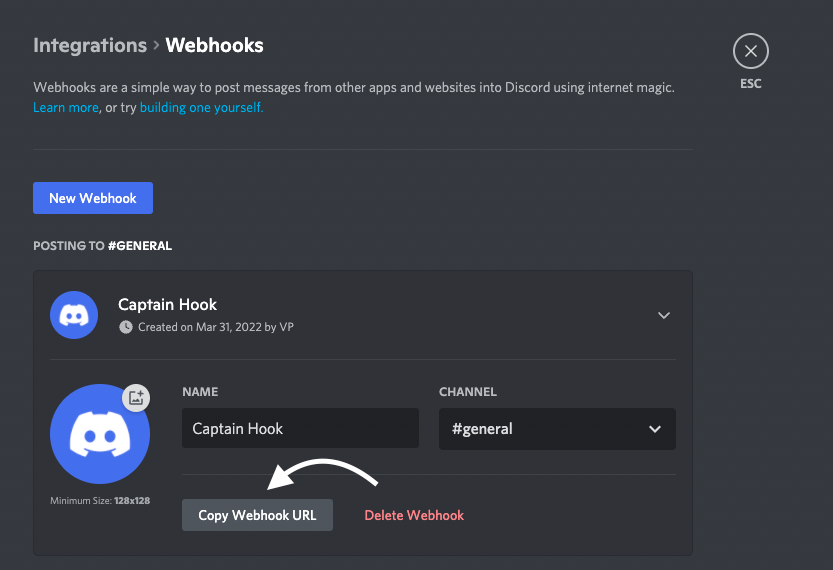The image size is (833, 570).
Task: Copy Webhook URL
Action: point(257,515)
